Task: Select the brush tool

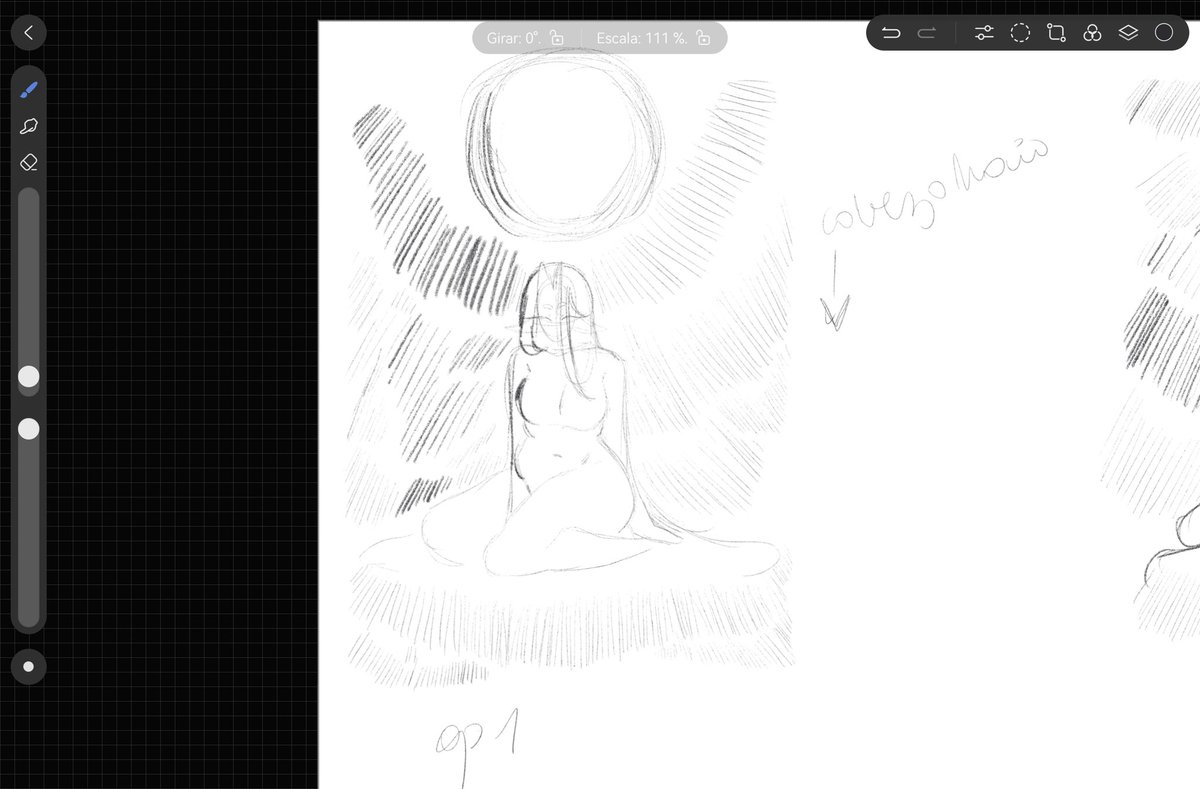Action: click(29, 90)
